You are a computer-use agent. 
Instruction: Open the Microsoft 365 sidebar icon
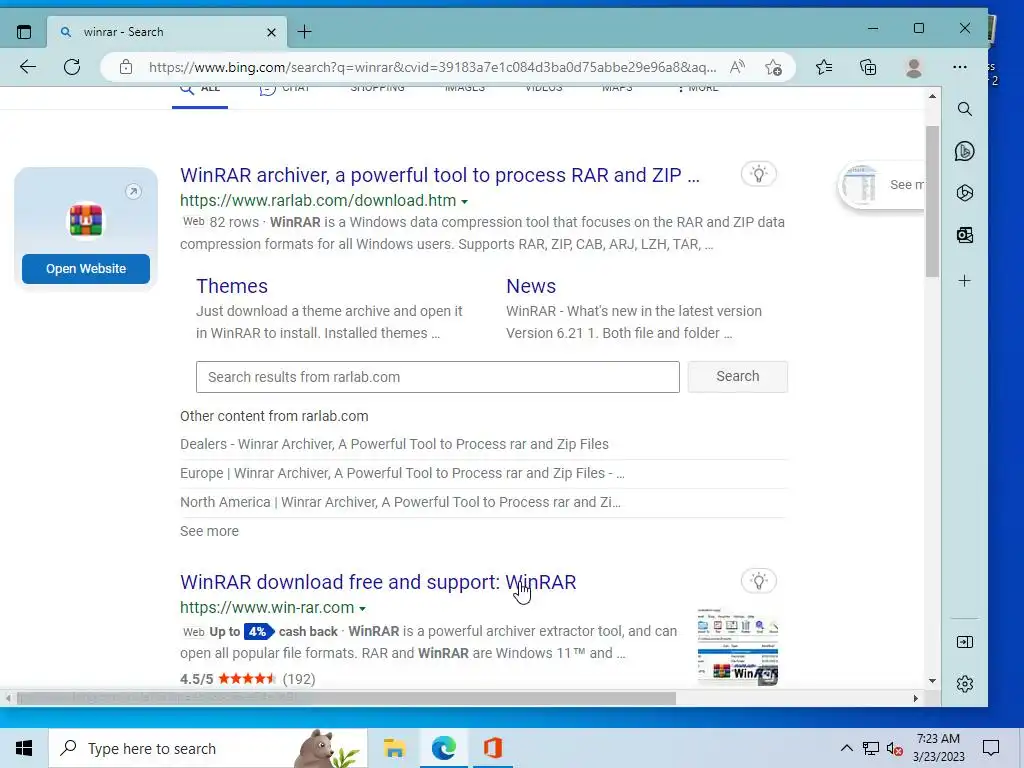pos(965,193)
